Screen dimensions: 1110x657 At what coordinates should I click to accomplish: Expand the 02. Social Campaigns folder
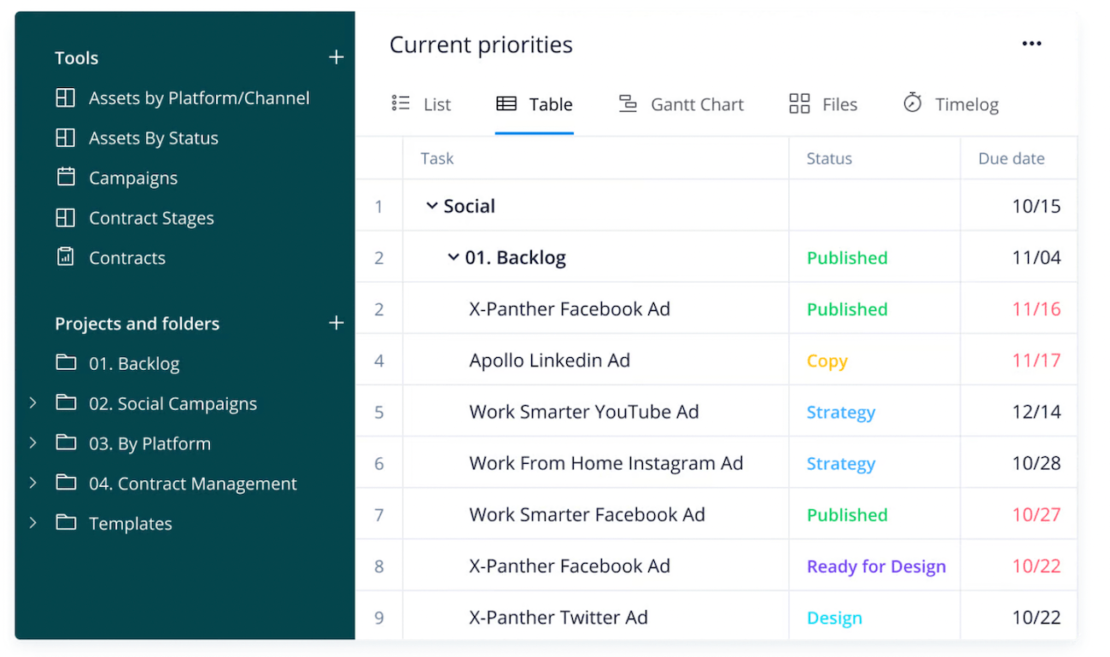32,403
